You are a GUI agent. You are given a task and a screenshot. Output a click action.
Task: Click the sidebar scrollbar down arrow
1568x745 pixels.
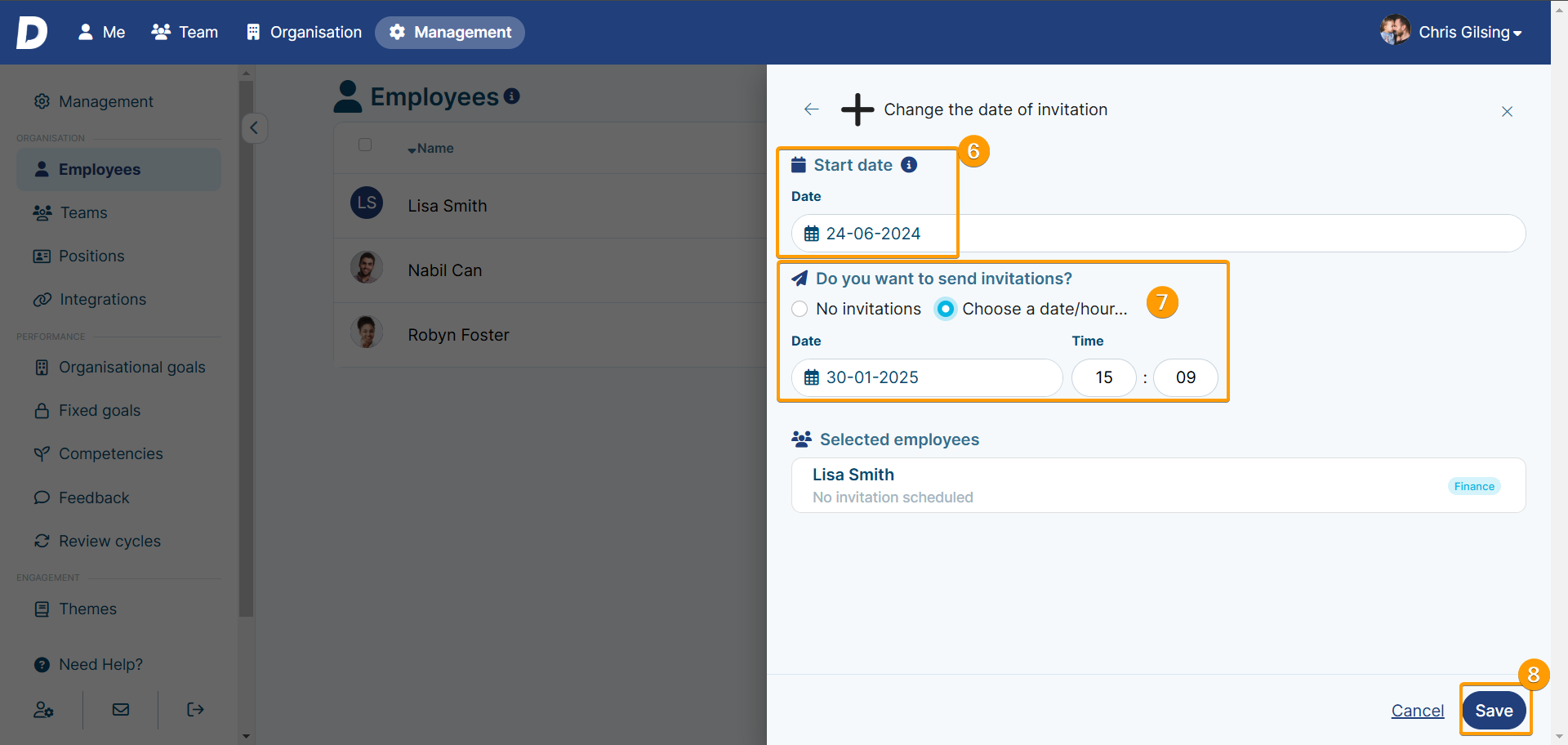click(246, 736)
